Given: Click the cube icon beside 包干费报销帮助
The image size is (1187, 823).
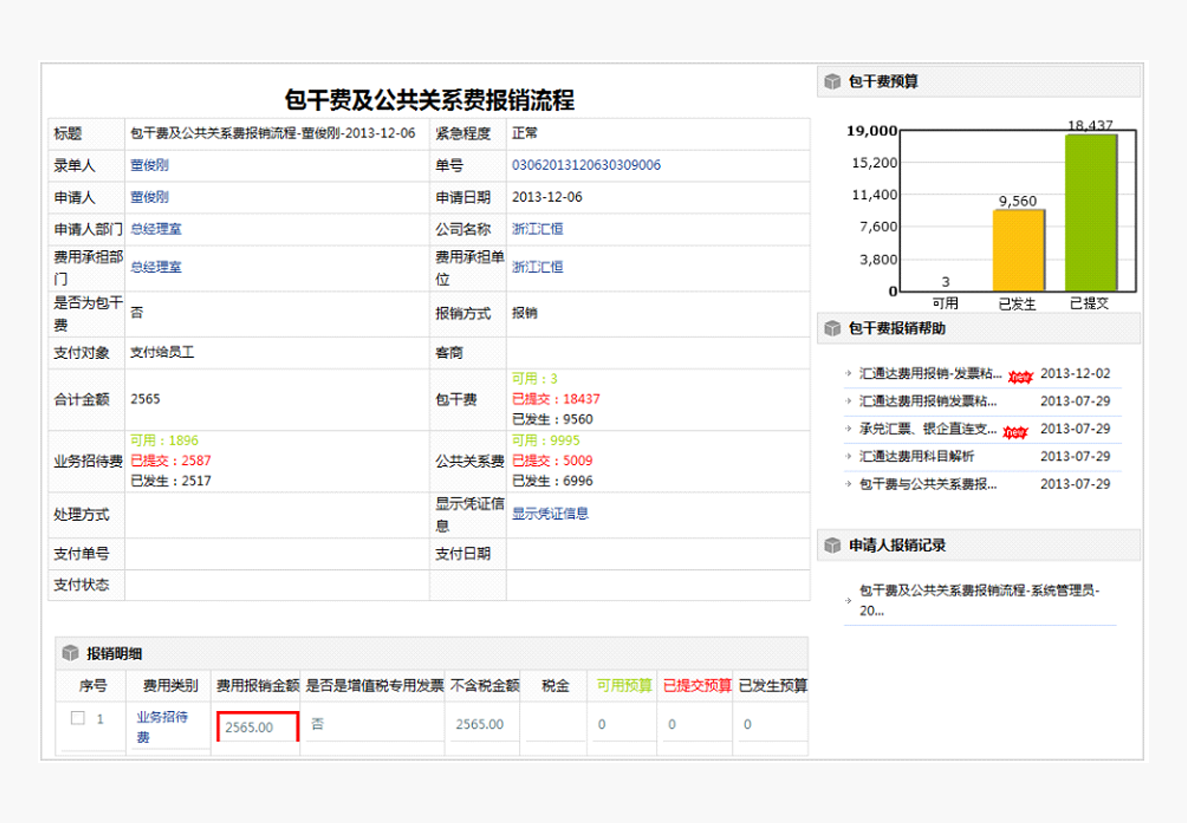Looking at the screenshot, I should tap(832, 328).
